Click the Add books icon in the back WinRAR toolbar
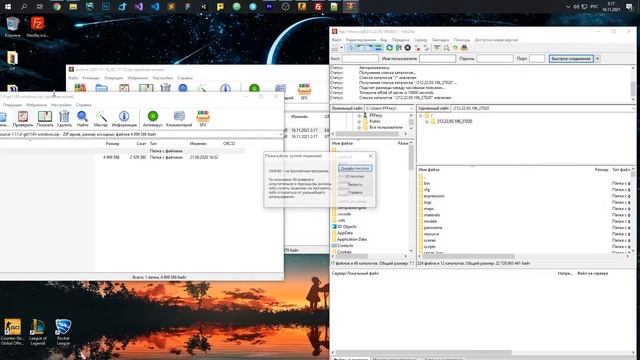 (x=80, y=88)
